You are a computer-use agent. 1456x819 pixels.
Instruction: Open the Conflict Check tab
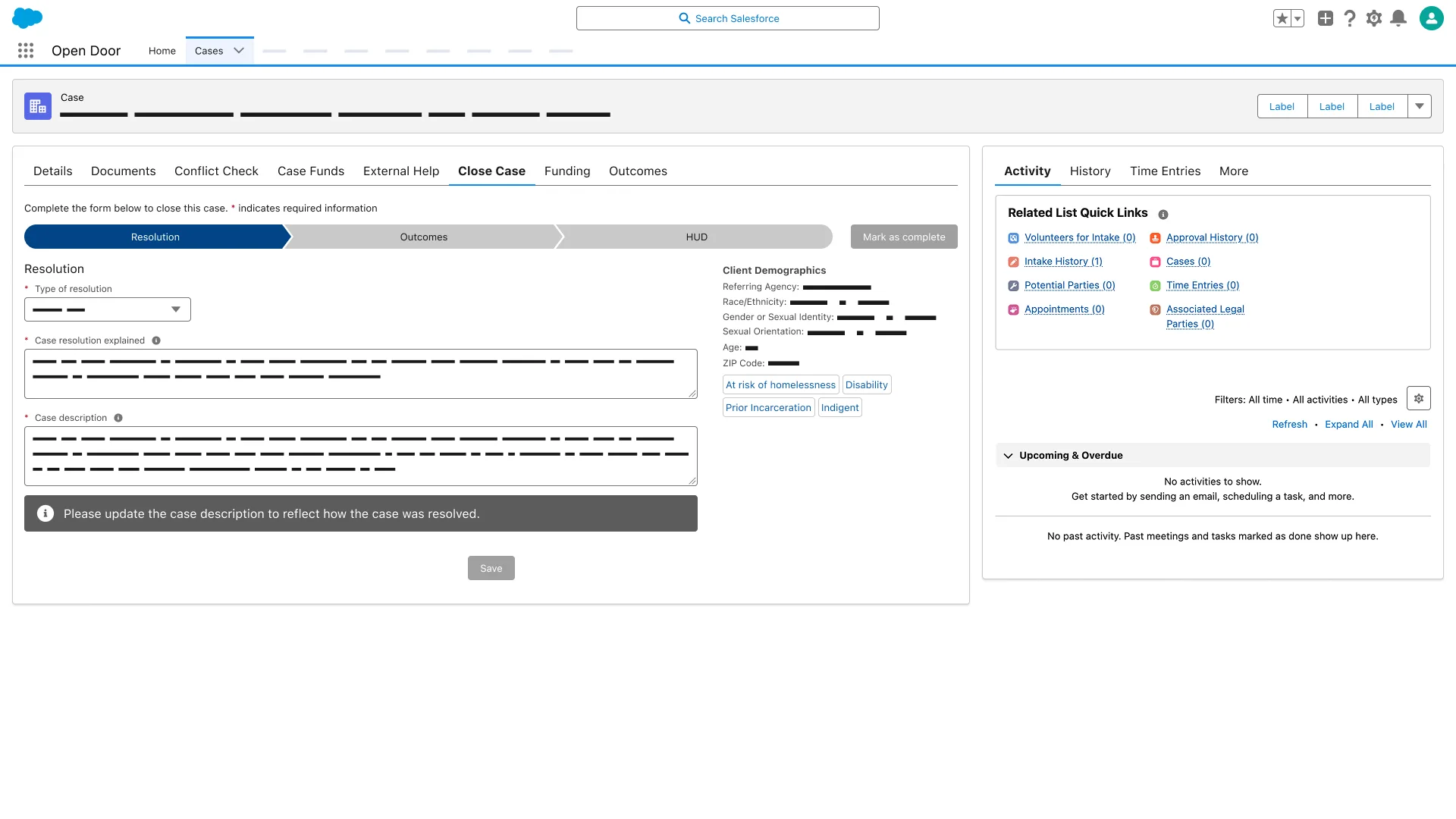[x=216, y=171]
